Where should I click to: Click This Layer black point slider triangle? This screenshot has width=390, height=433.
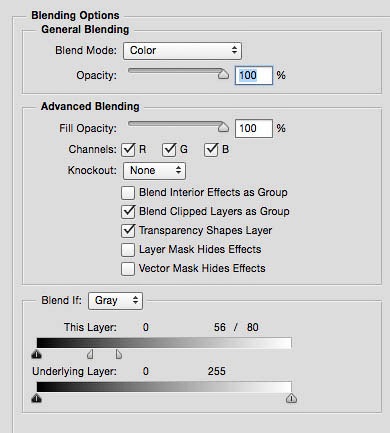pyautogui.click(x=37, y=354)
